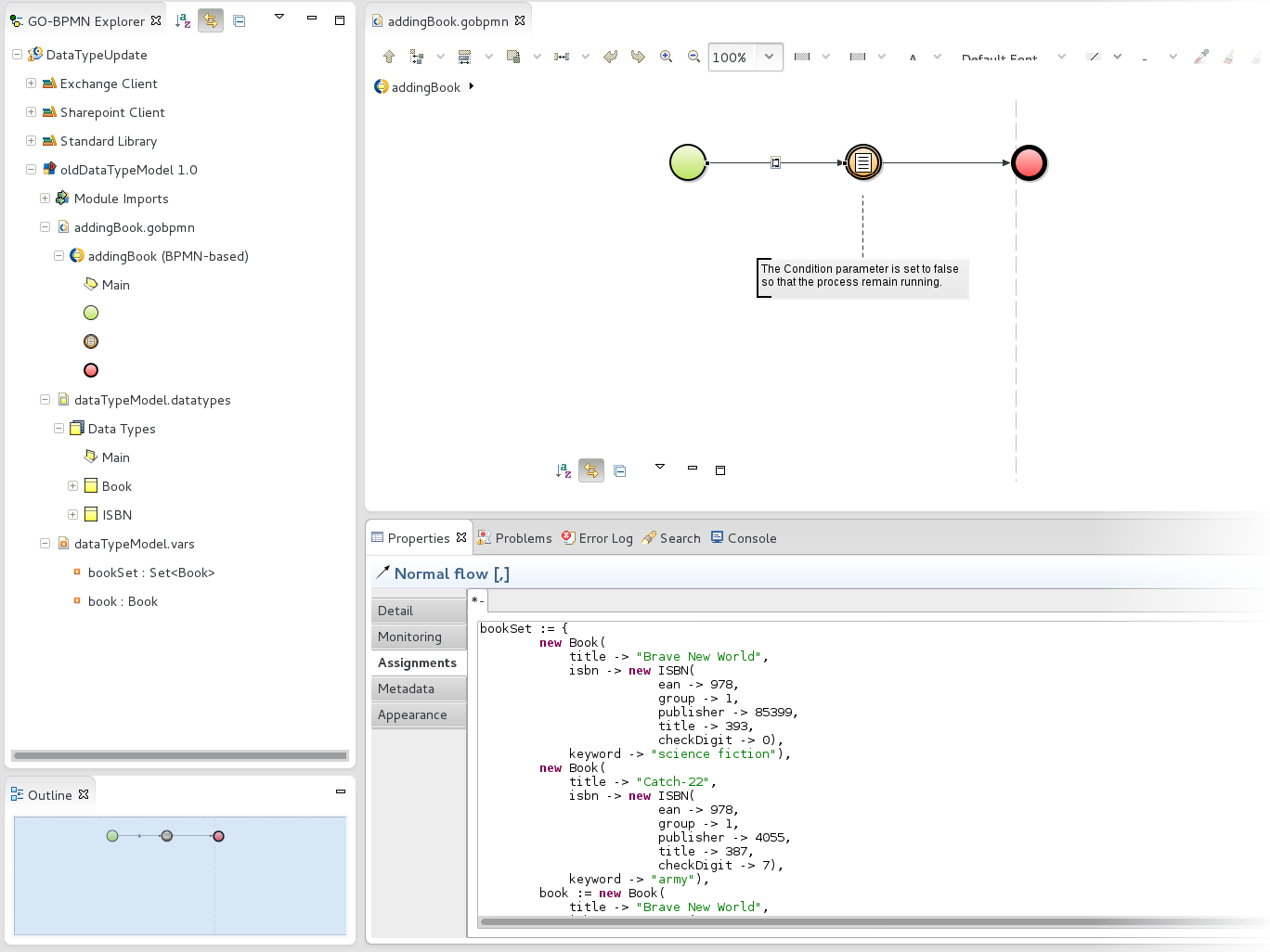Click the right-pointing hand icon in the toolbar
1270x952 pixels.
coord(638,57)
